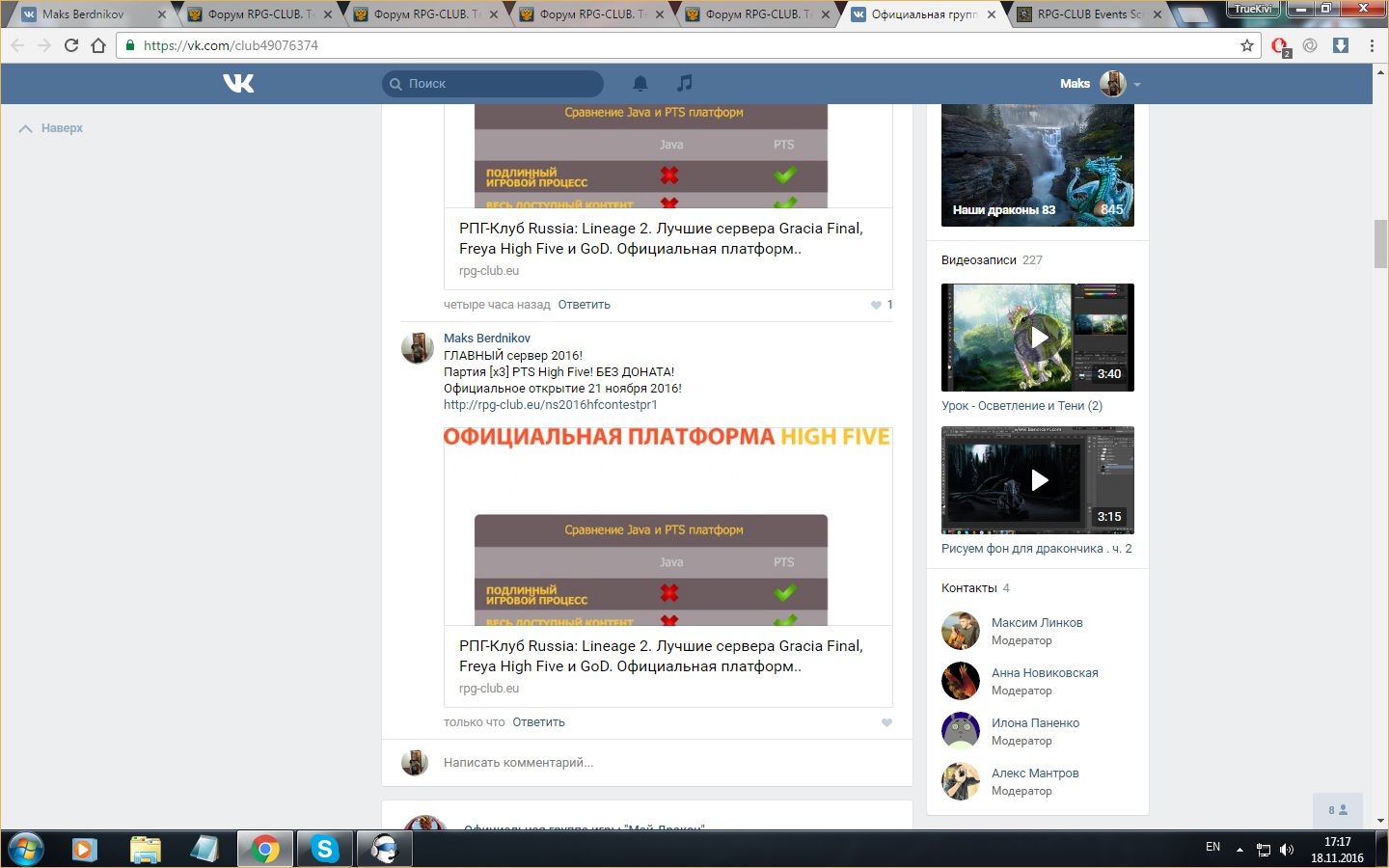Open the volume control in tray
The image size is (1389, 868).
tap(1287, 850)
